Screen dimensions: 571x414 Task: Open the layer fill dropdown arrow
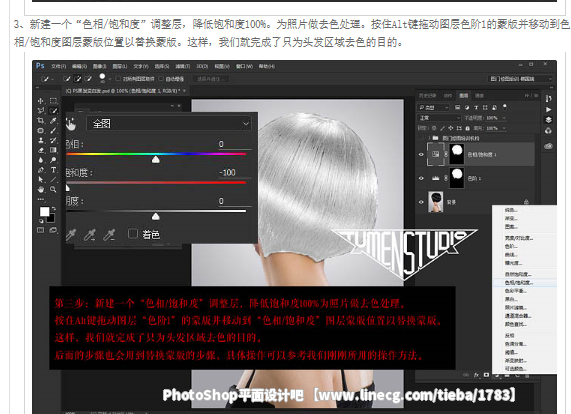pyautogui.click(x=504, y=128)
